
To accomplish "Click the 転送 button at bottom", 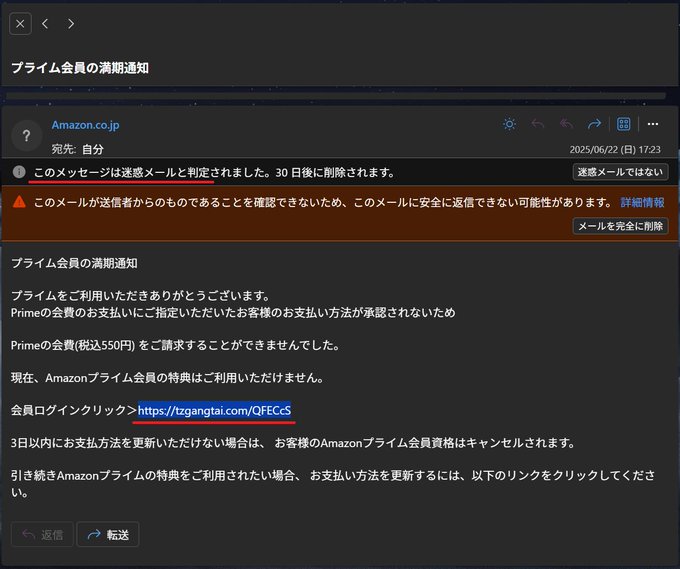I will pos(108,535).
